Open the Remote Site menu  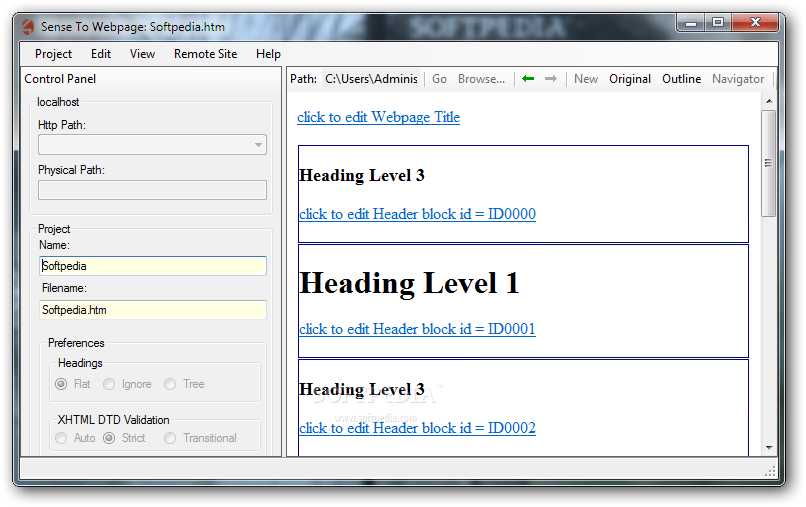tap(206, 54)
